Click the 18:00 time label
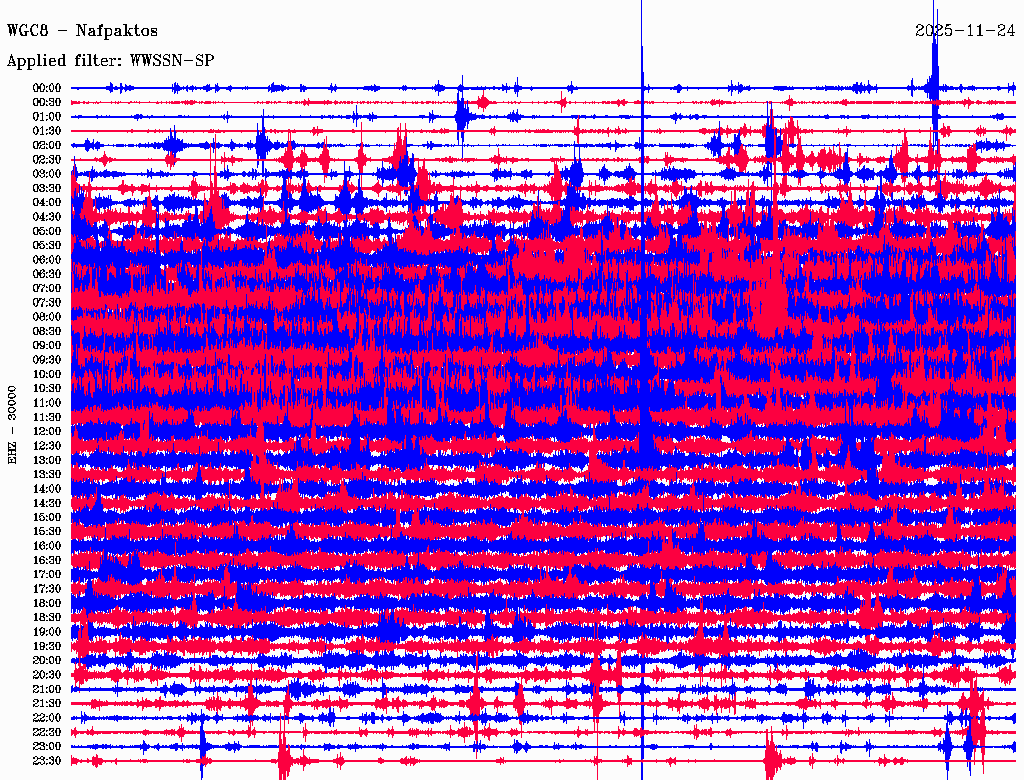The height and width of the screenshot is (780, 1024). click(47, 603)
